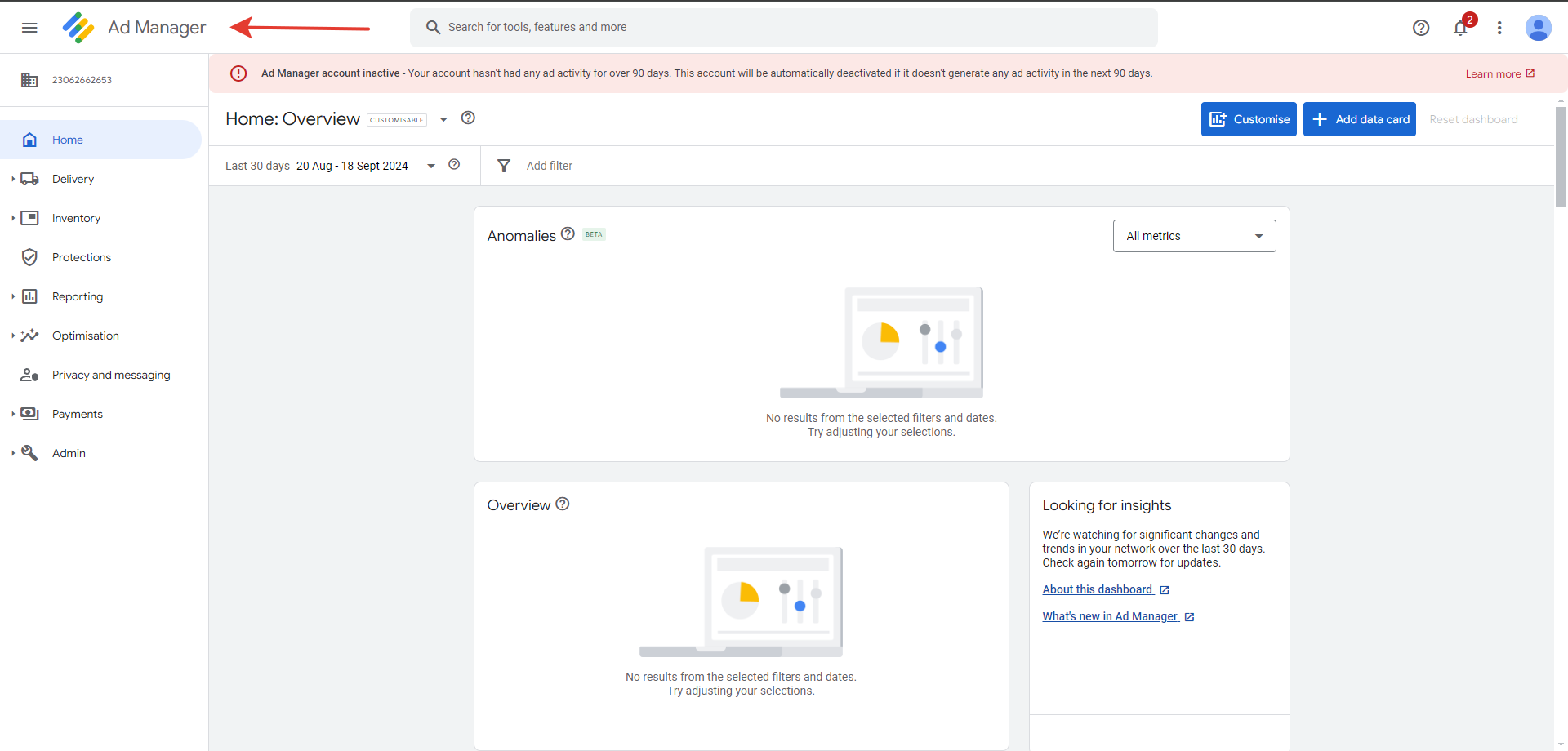Click the Delivery truck icon
Image resolution: width=1568 pixels, height=751 pixels.
tap(29, 179)
